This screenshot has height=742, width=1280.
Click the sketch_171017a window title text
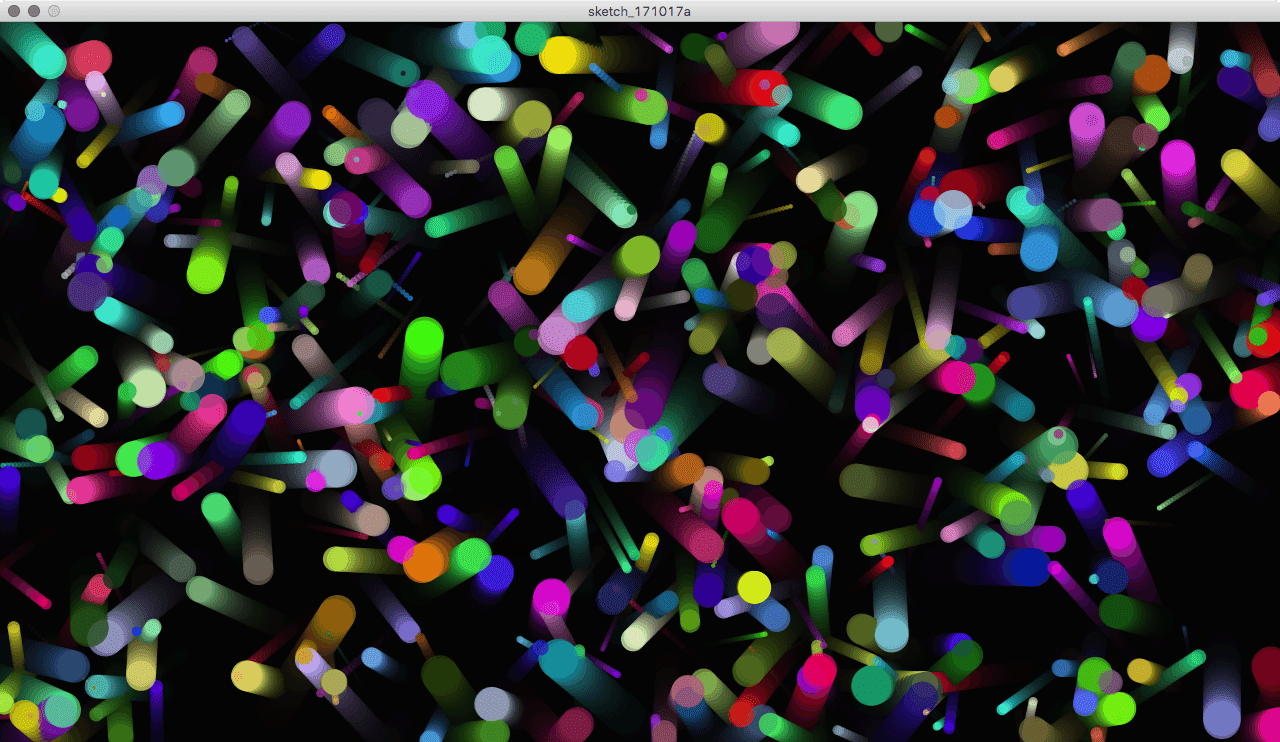[x=640, y=10]
